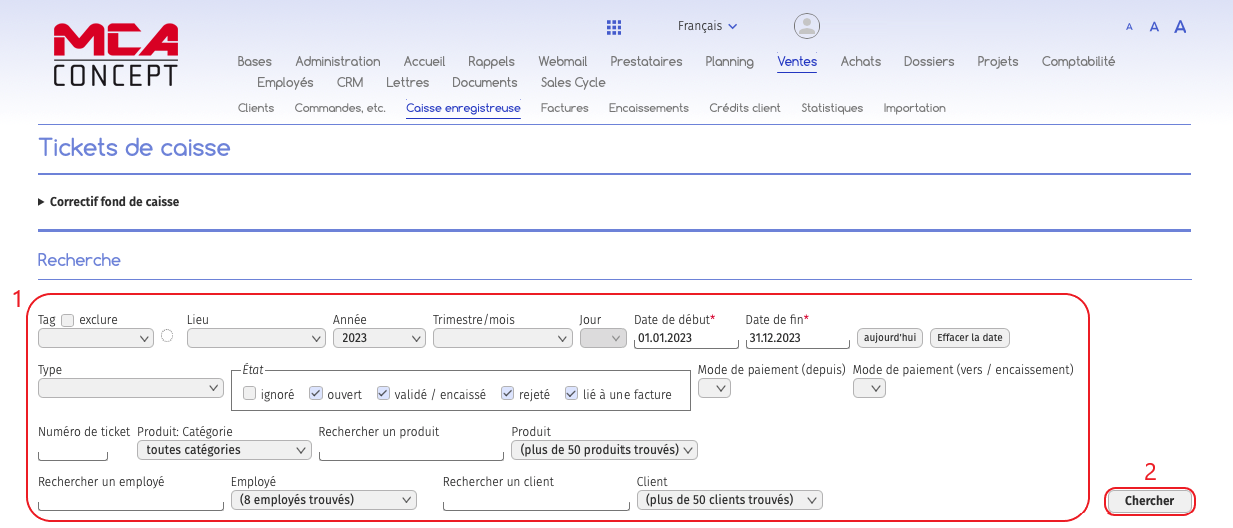Viewport: 1233px width, 528px height.
Task: Select the largest font size A
Action: [x=1180, y=27]
